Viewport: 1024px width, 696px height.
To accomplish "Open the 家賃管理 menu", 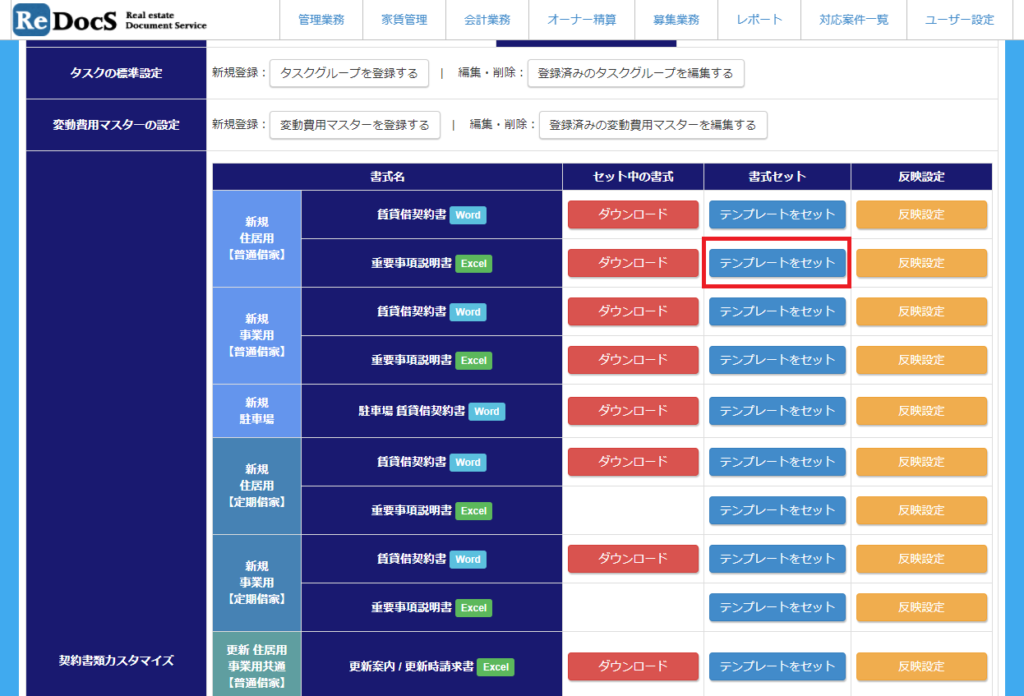I will tap(404, 20).
